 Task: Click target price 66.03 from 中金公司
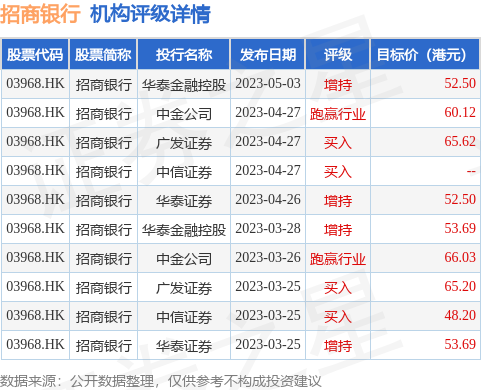pos(460,257)
